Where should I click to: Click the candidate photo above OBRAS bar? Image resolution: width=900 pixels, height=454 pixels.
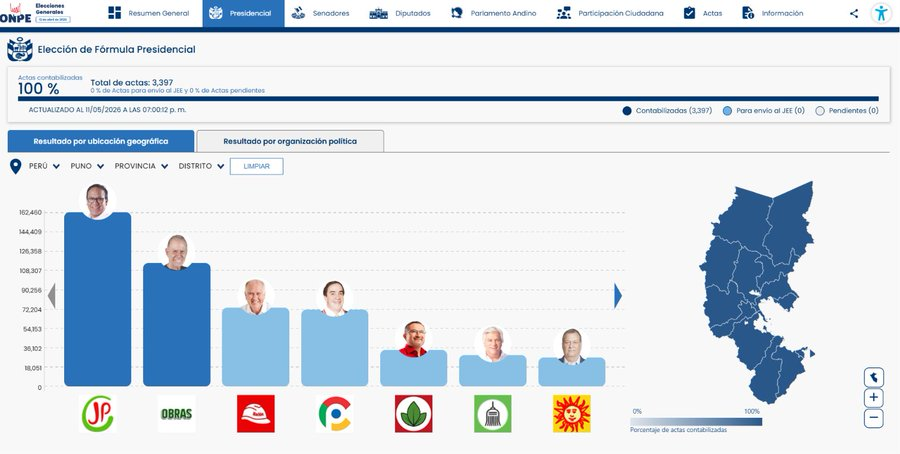coord(177,252)
